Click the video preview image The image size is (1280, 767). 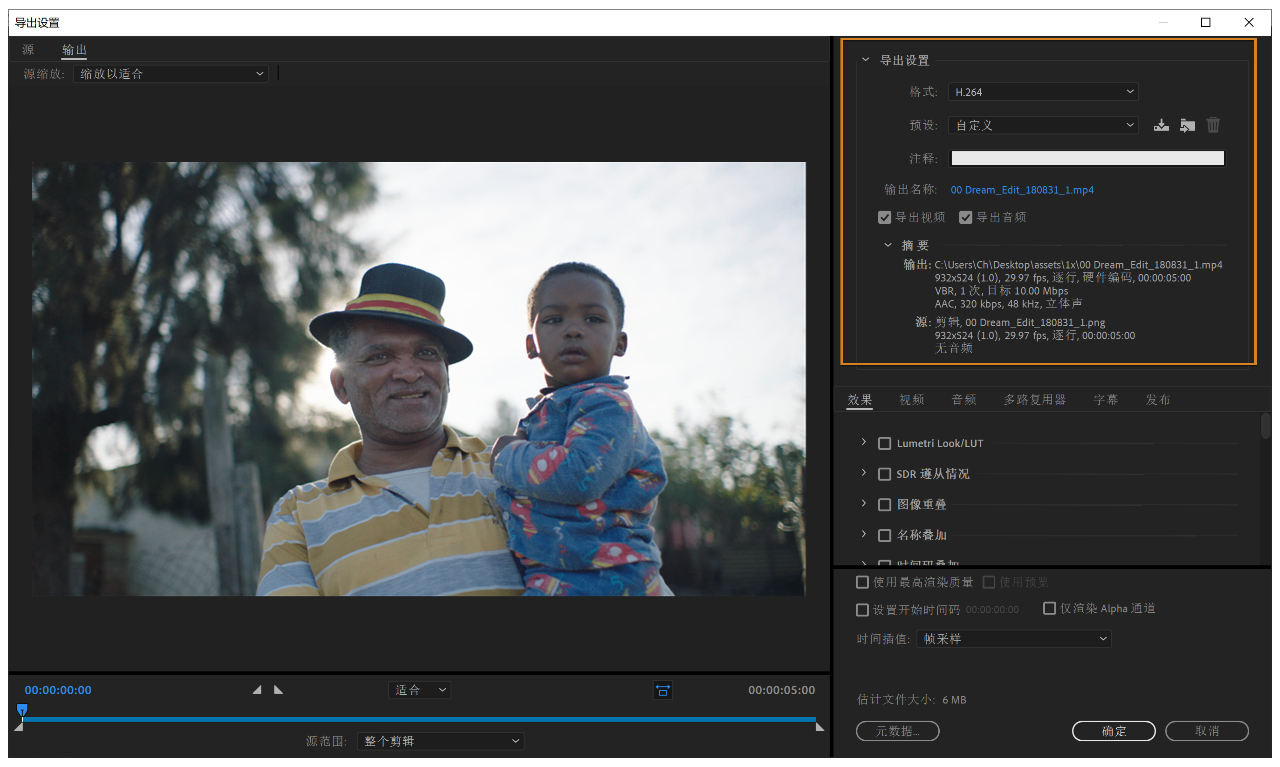point(418,379)
